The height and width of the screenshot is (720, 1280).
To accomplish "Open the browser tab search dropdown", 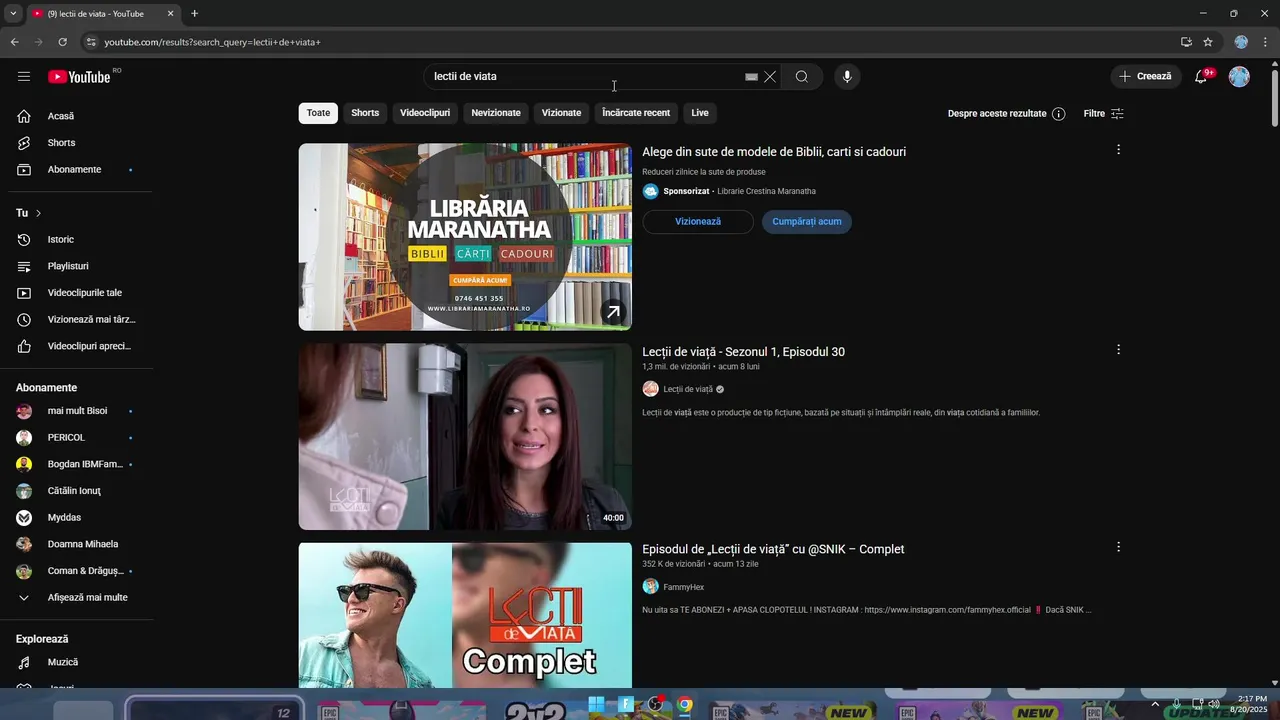I will 13,14.
